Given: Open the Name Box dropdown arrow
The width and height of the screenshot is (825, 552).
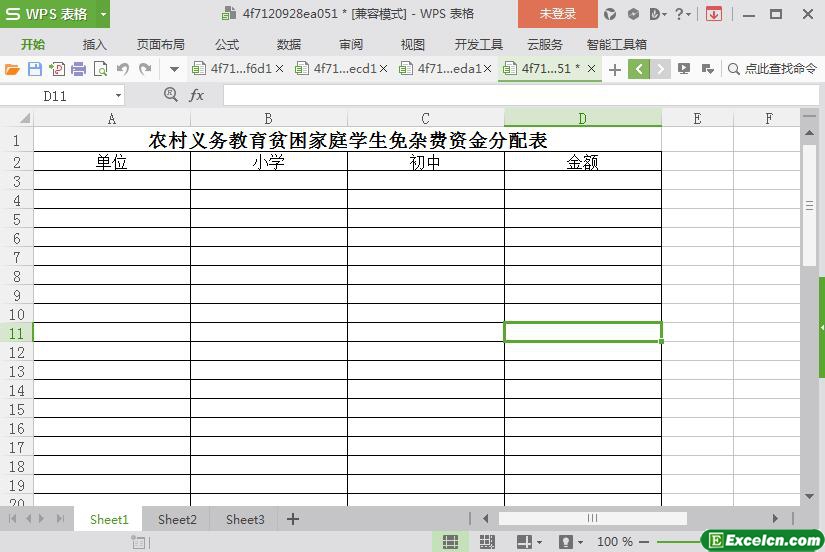Looking at the screenshot, I should click(x=118, y=96).
